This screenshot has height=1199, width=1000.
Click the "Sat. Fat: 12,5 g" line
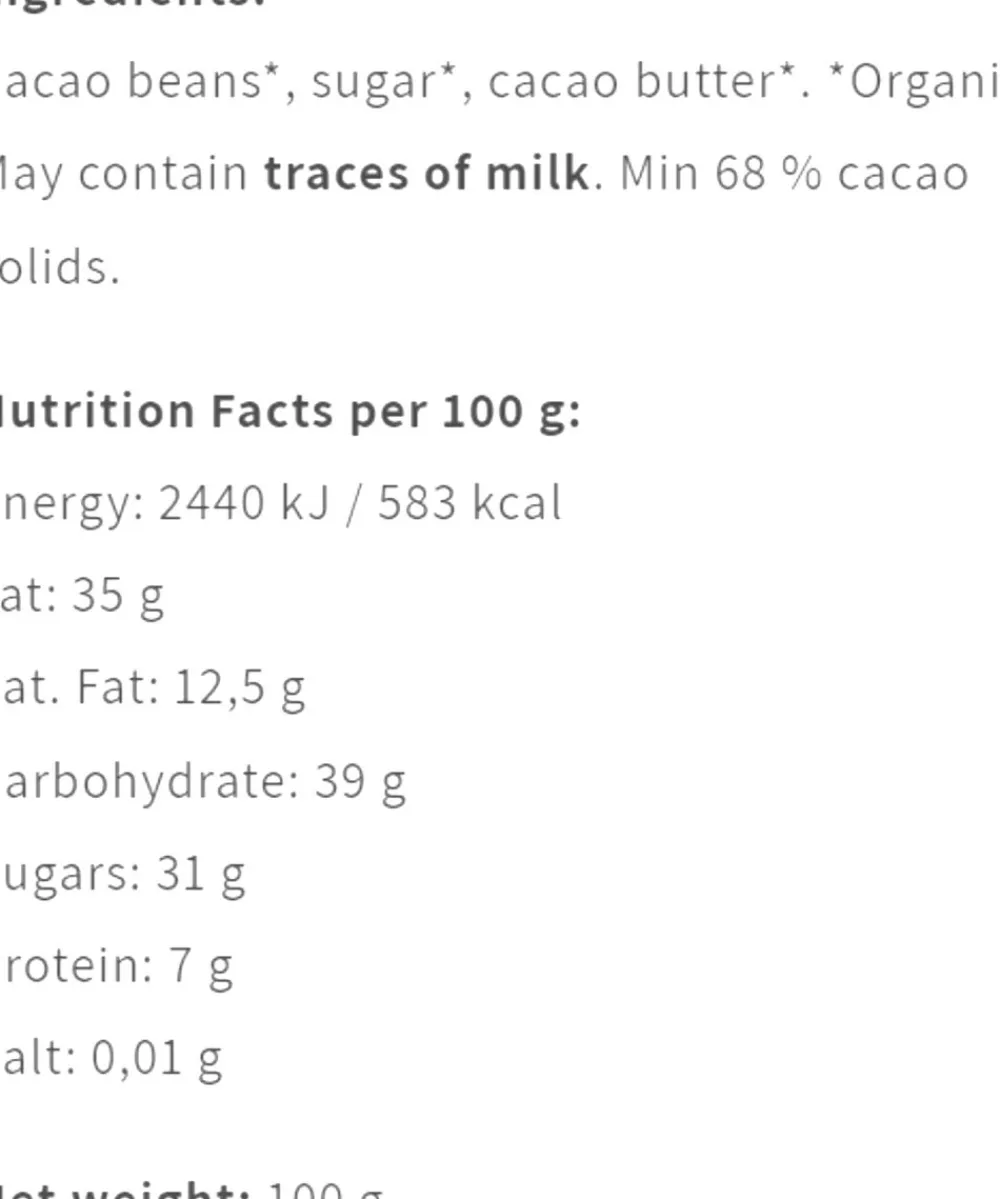[x=152, y=687]
